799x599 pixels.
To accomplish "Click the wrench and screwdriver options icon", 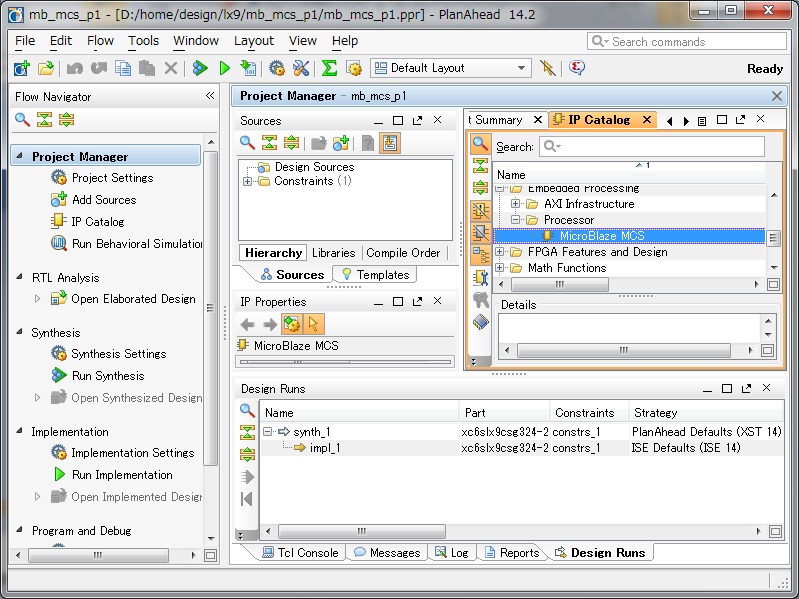I will 301,68.
